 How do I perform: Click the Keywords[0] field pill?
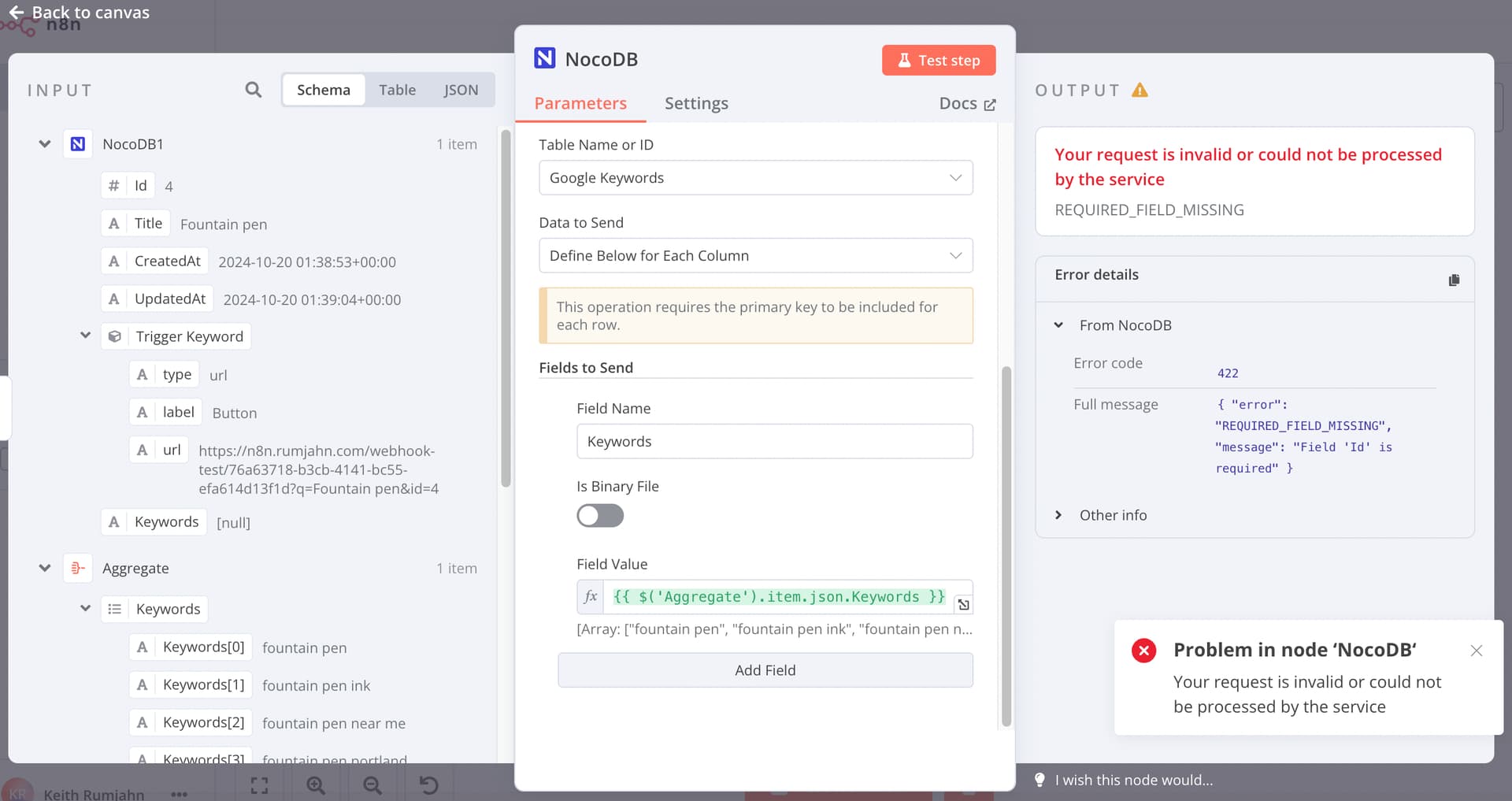point(191,647)
